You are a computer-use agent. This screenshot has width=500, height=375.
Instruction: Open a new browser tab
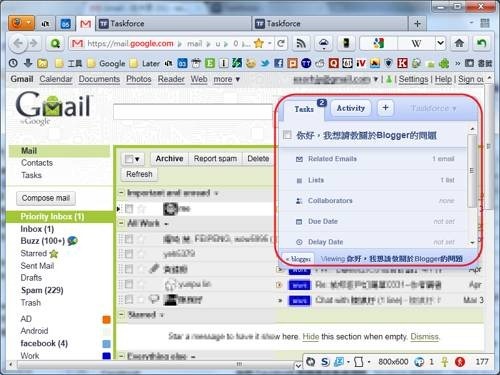click(x=417, y=24)
